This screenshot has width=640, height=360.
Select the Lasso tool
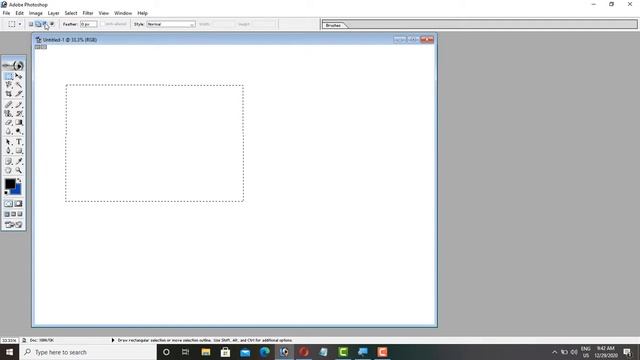click(x=9, y=85)
